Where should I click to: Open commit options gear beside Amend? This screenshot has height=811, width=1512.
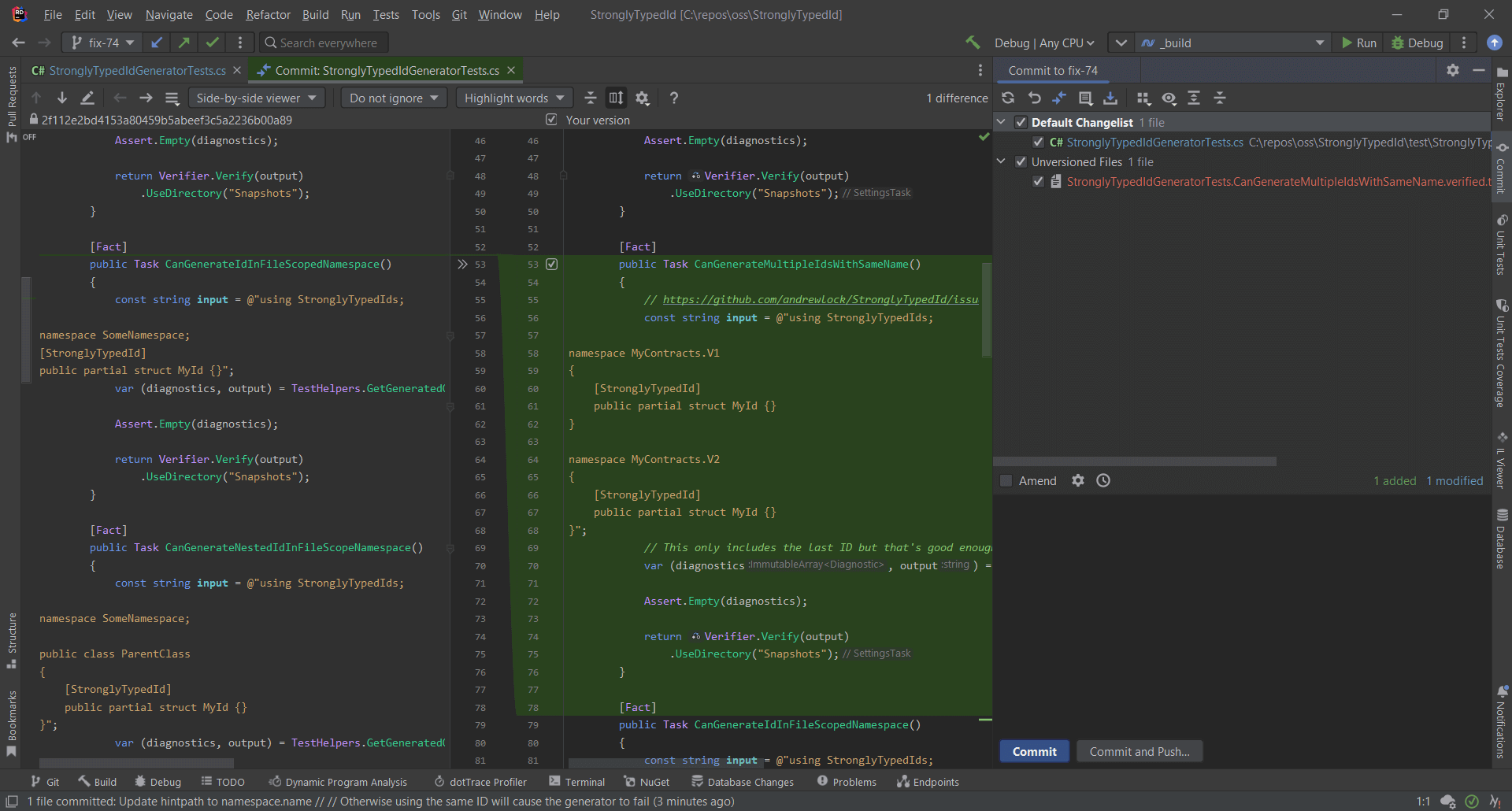[x=1078, y=480]
